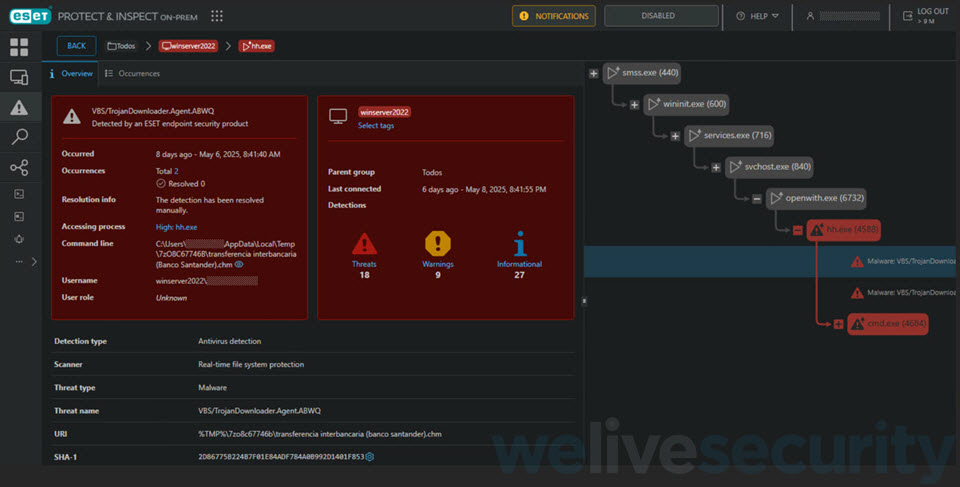Collapse the openwith.exe (6732) node
The height and width of the screenshot is (487, 960).
(757, 198)
